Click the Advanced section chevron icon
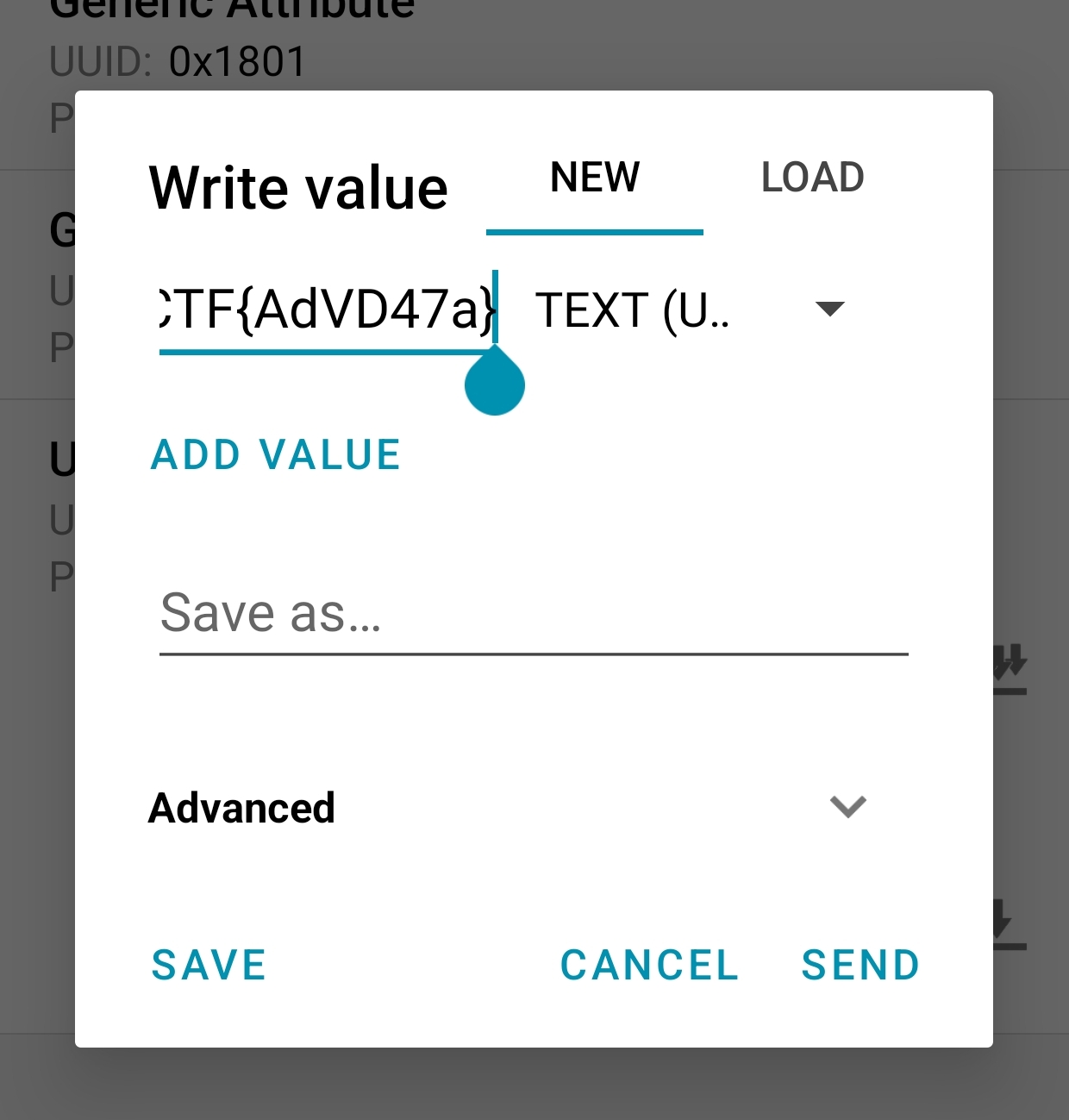This screenshot has height=1120, width=1069. [847, 807]
